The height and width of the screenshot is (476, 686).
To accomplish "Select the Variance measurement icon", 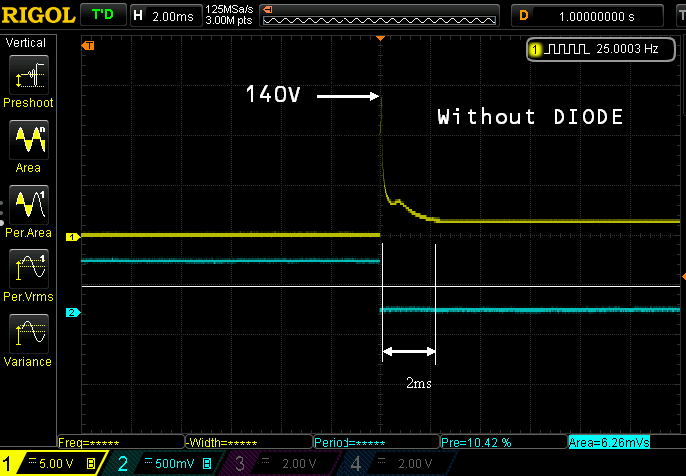I will [28, 333].
